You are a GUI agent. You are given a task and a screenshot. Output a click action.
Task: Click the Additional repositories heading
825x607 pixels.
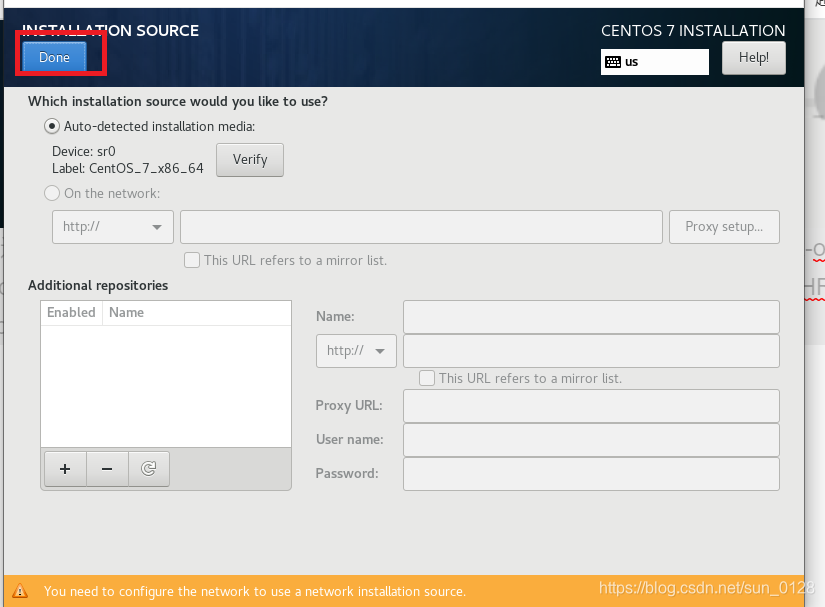pyautogui.click(x=98, y=285)
